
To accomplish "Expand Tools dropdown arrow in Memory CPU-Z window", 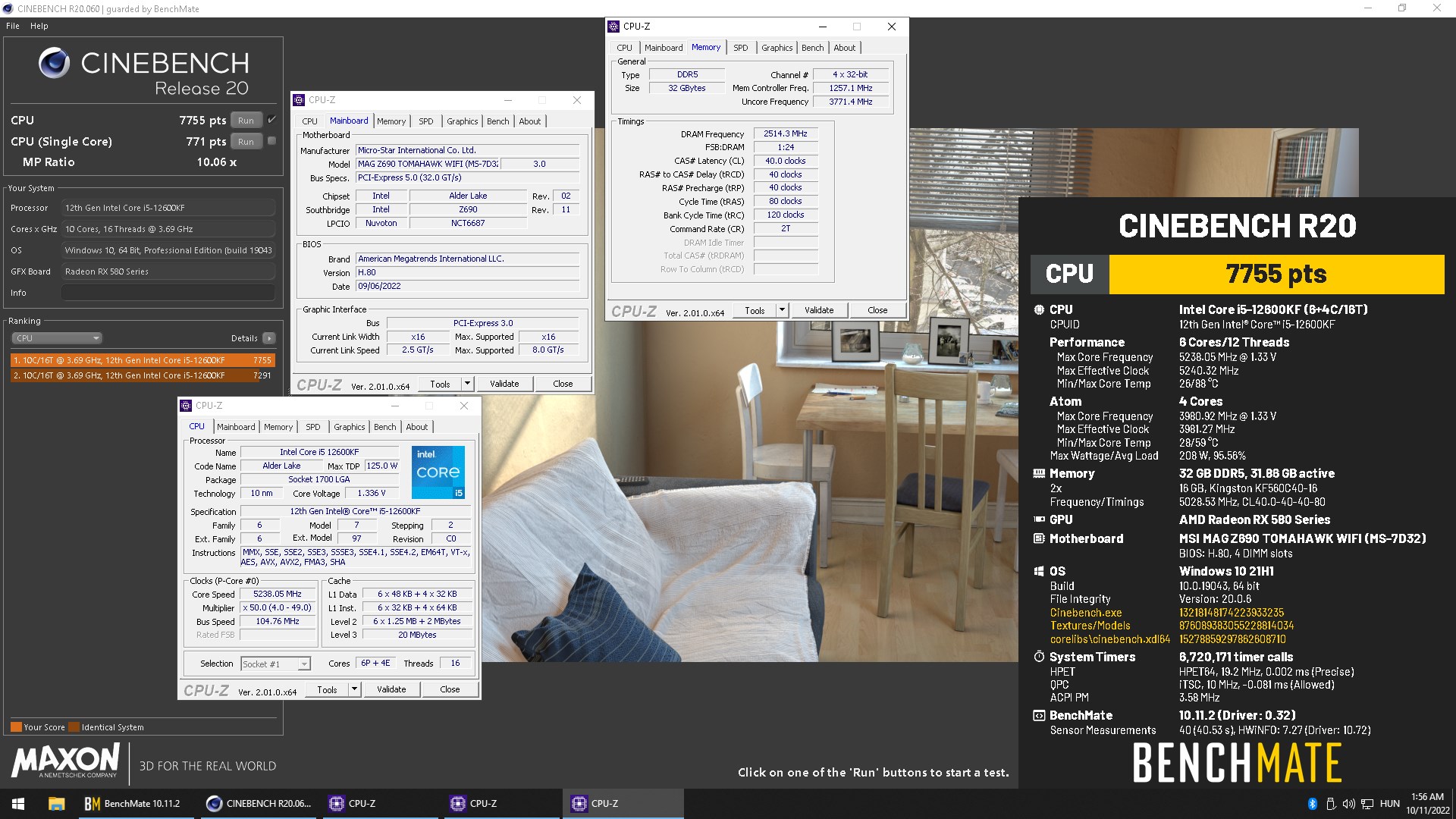I will [782, 310].
